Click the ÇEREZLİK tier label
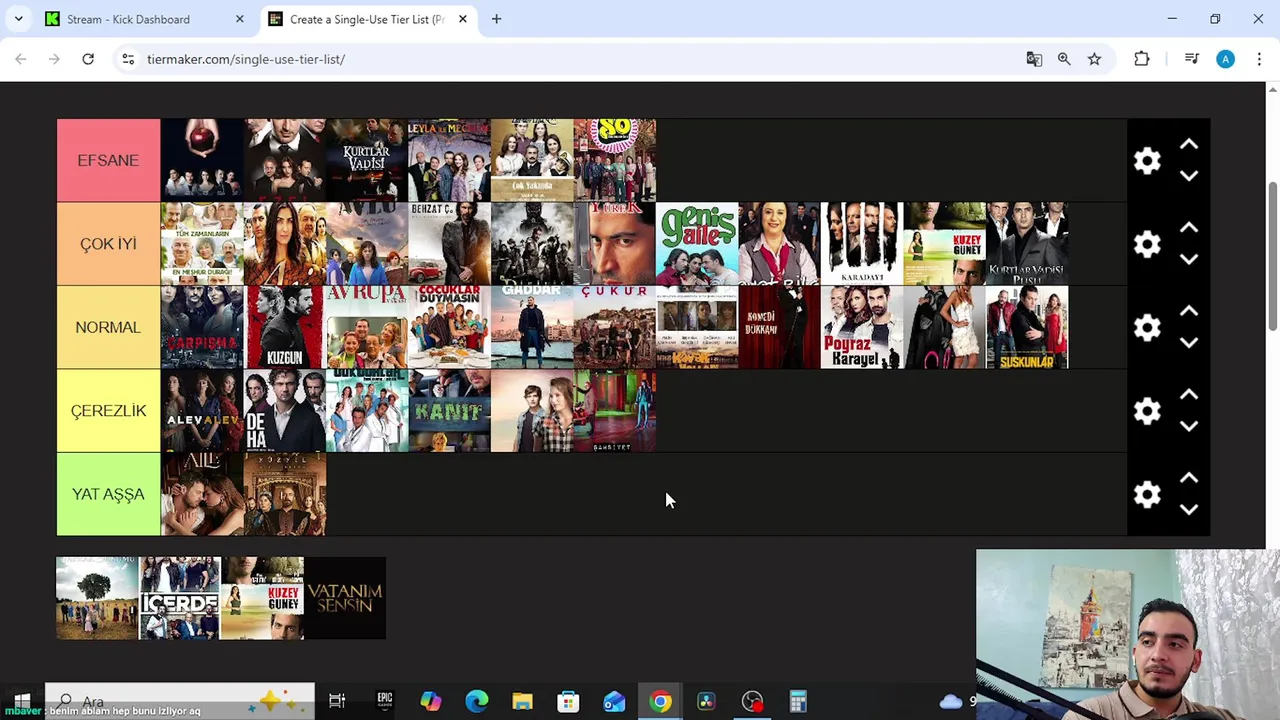The width and height of the screenshot is (1280, 720). (x=108, y=411)
